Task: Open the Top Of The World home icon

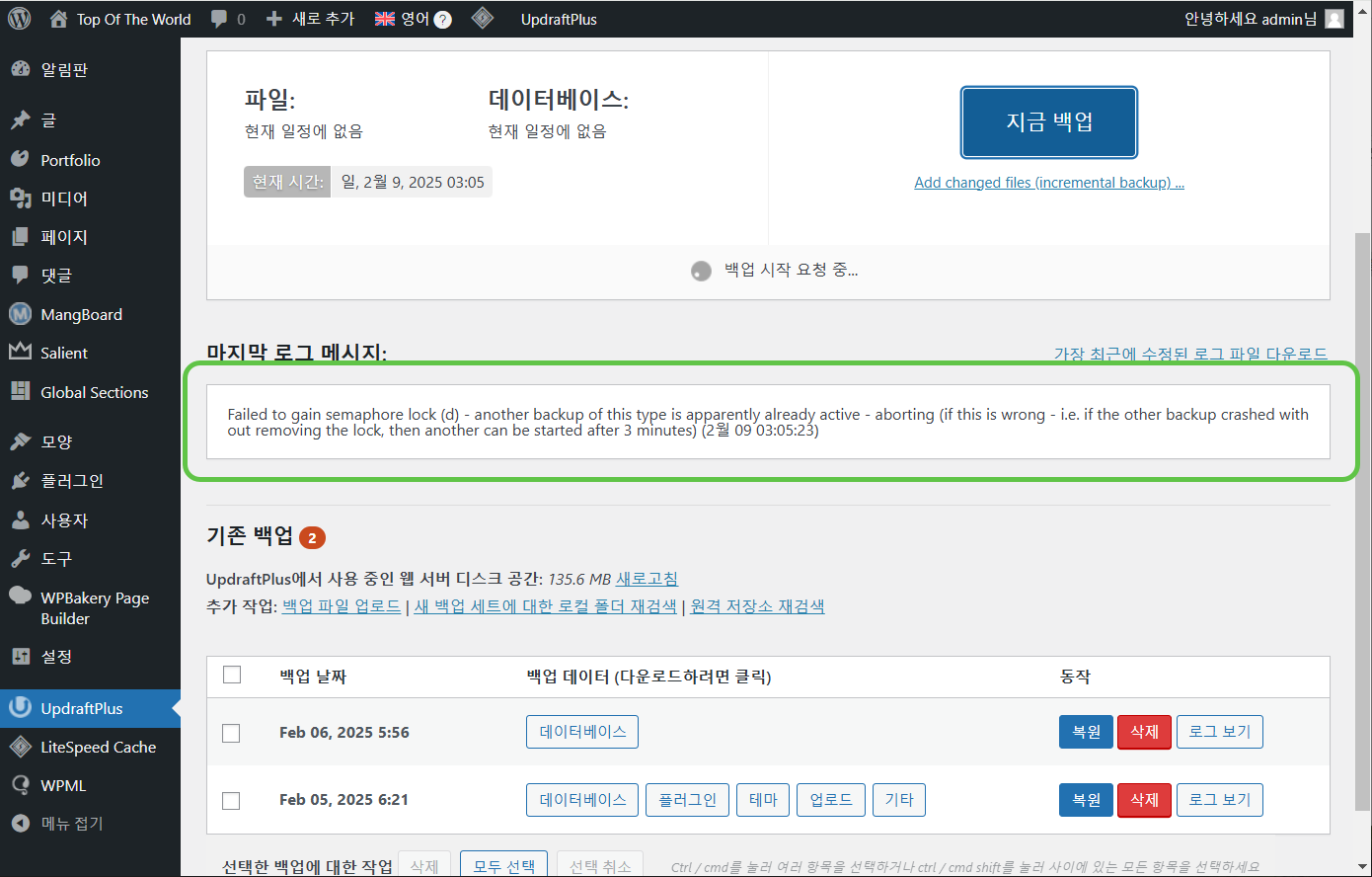Action: (59, 19)
